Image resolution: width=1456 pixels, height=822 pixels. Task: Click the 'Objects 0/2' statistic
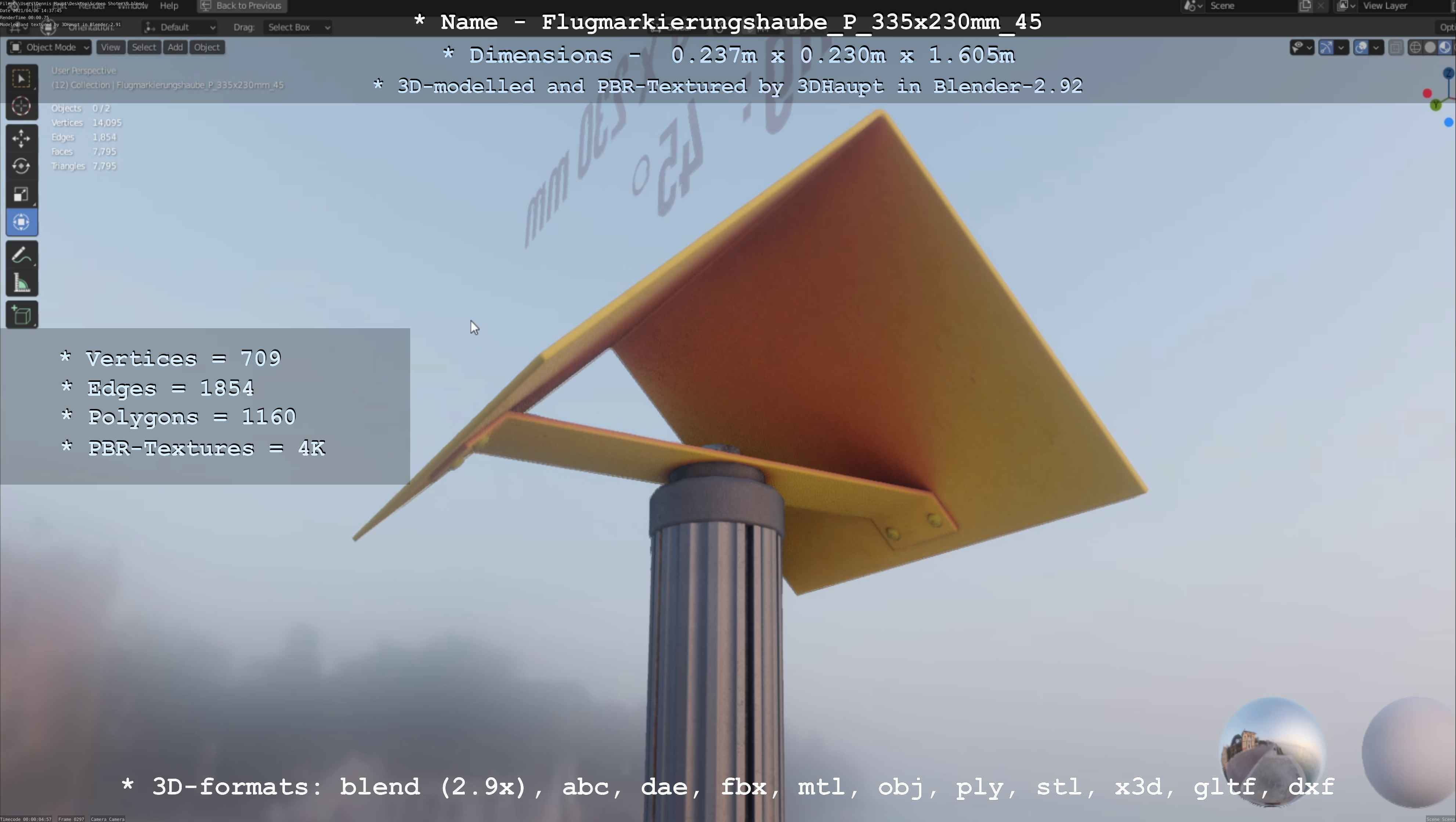click(80, 108)
